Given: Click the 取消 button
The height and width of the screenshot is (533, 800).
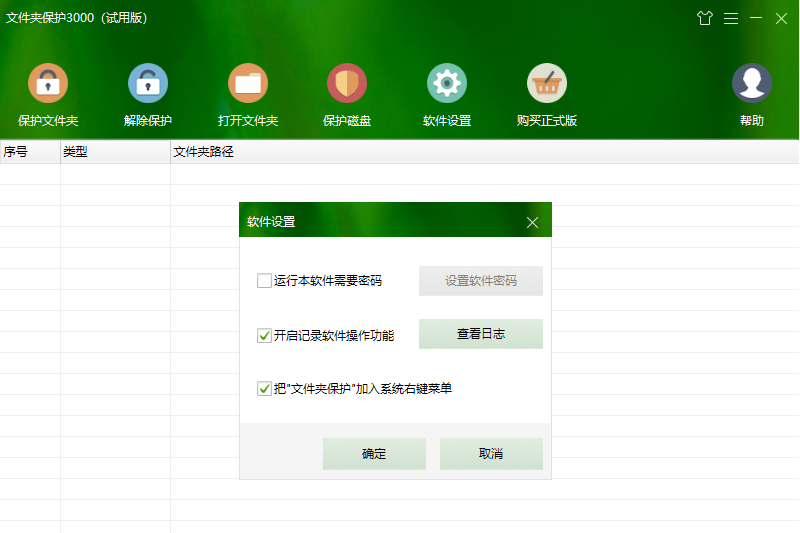Looking at the screenshot, I should pos(491,454).
